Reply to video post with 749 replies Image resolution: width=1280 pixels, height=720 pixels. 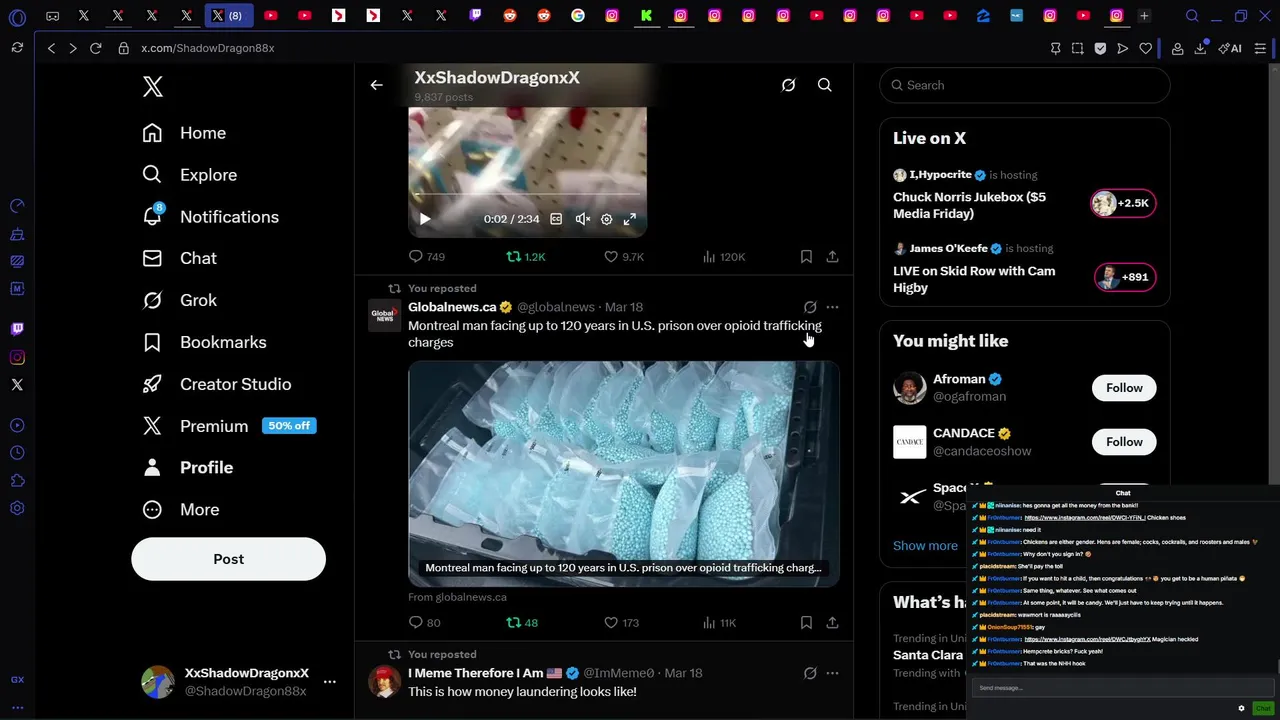427,257
